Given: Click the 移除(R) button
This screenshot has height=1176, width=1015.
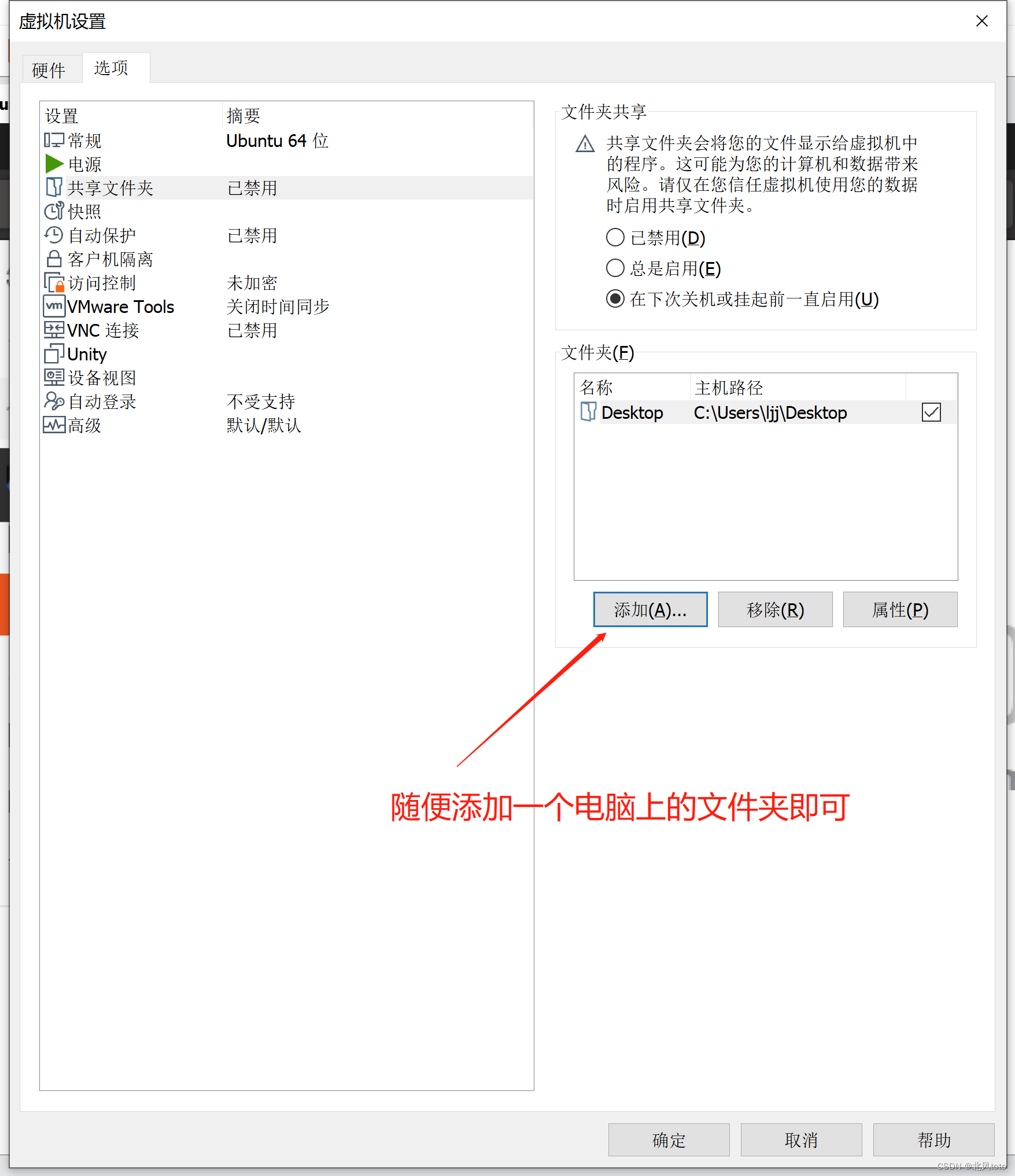Looking at the screenshot, I should pyautogui.click(x=775, y=609).
